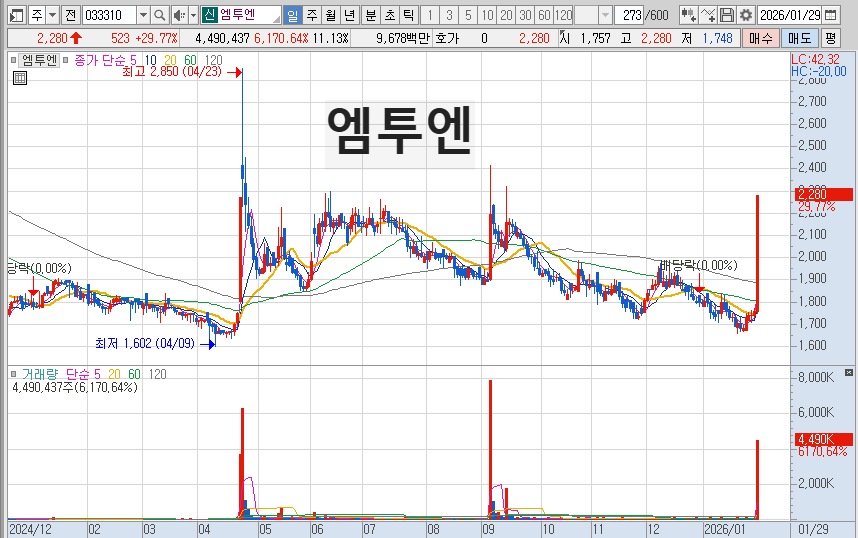Viewport: 858px width, 538px height.
Task: Choose the 3 interval button
Action: (x=449, y=15)
